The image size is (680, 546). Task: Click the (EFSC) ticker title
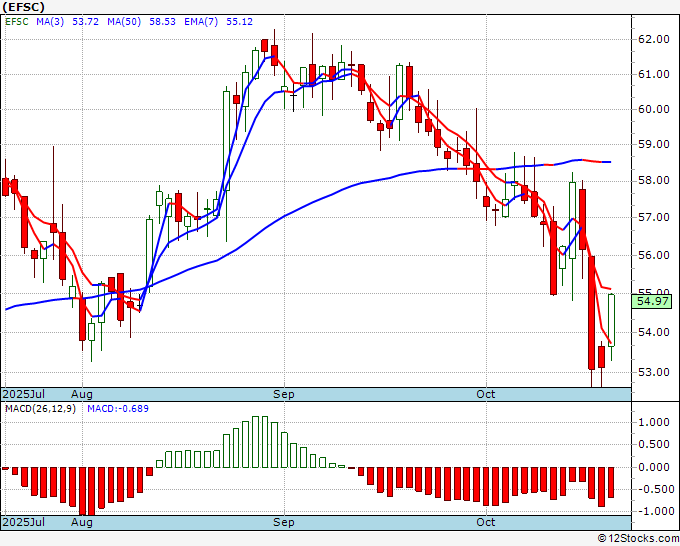(23, 7)
